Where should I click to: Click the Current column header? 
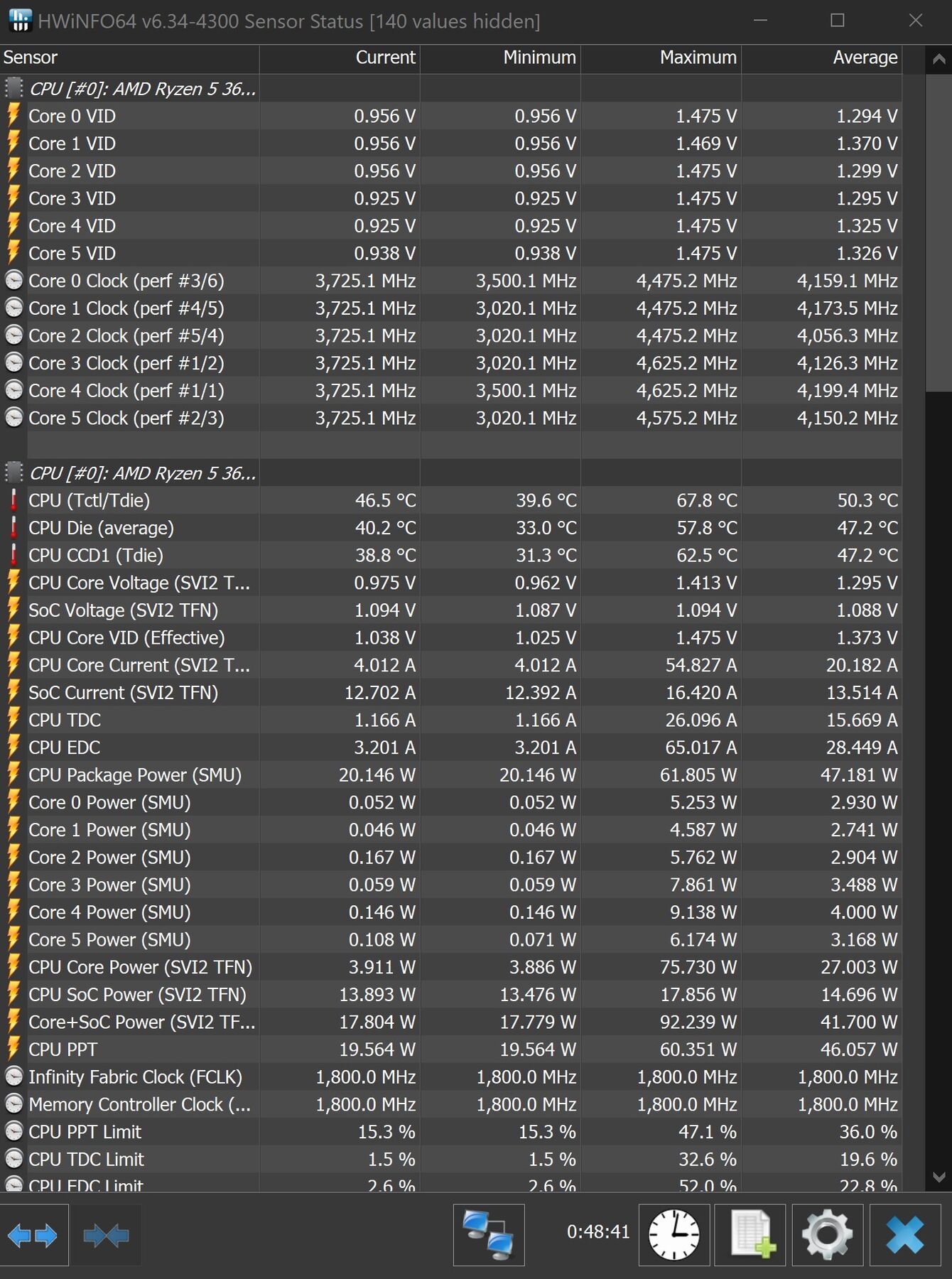pos(340,58)
